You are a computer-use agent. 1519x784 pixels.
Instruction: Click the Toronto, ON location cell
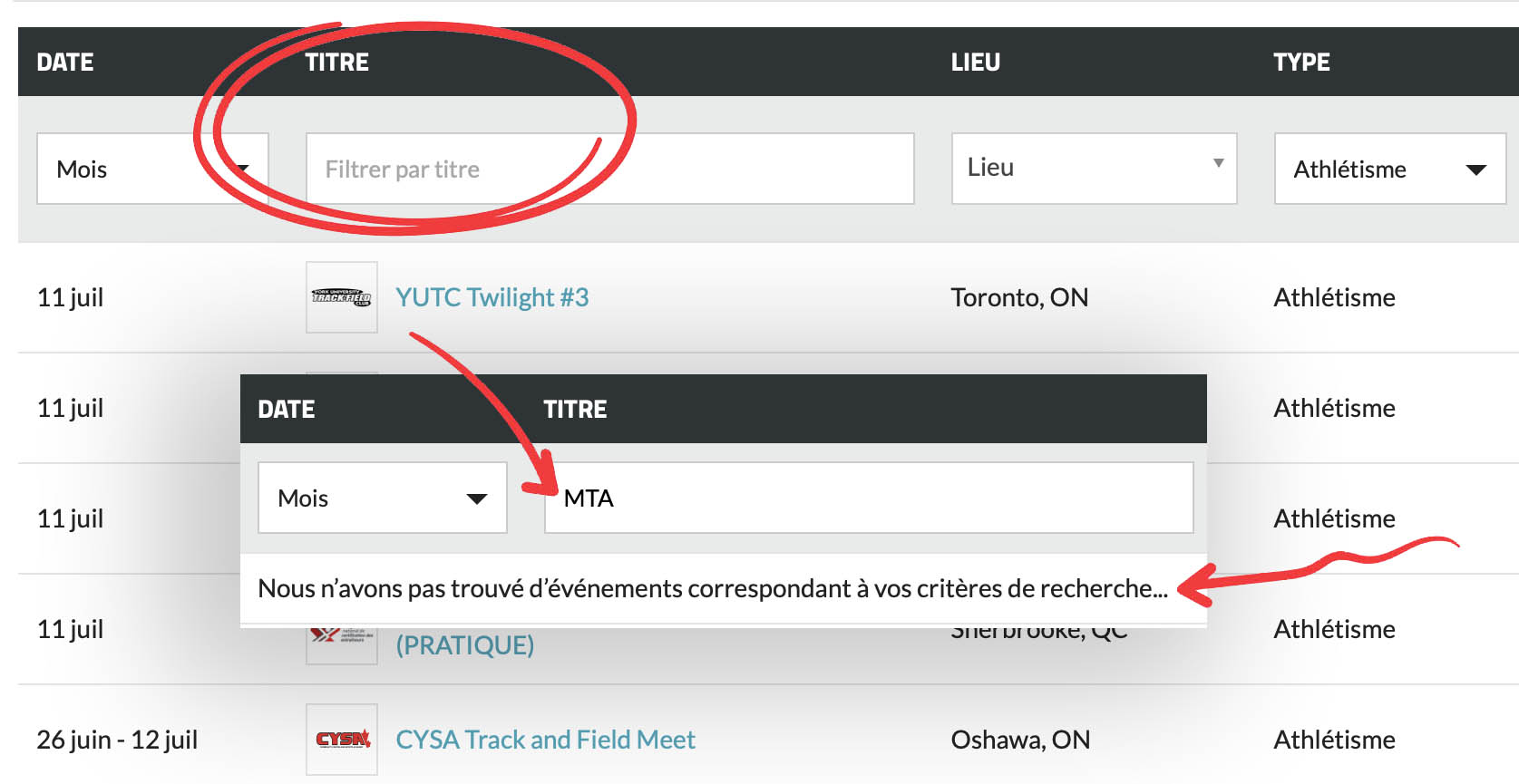tap(1018, 297)
